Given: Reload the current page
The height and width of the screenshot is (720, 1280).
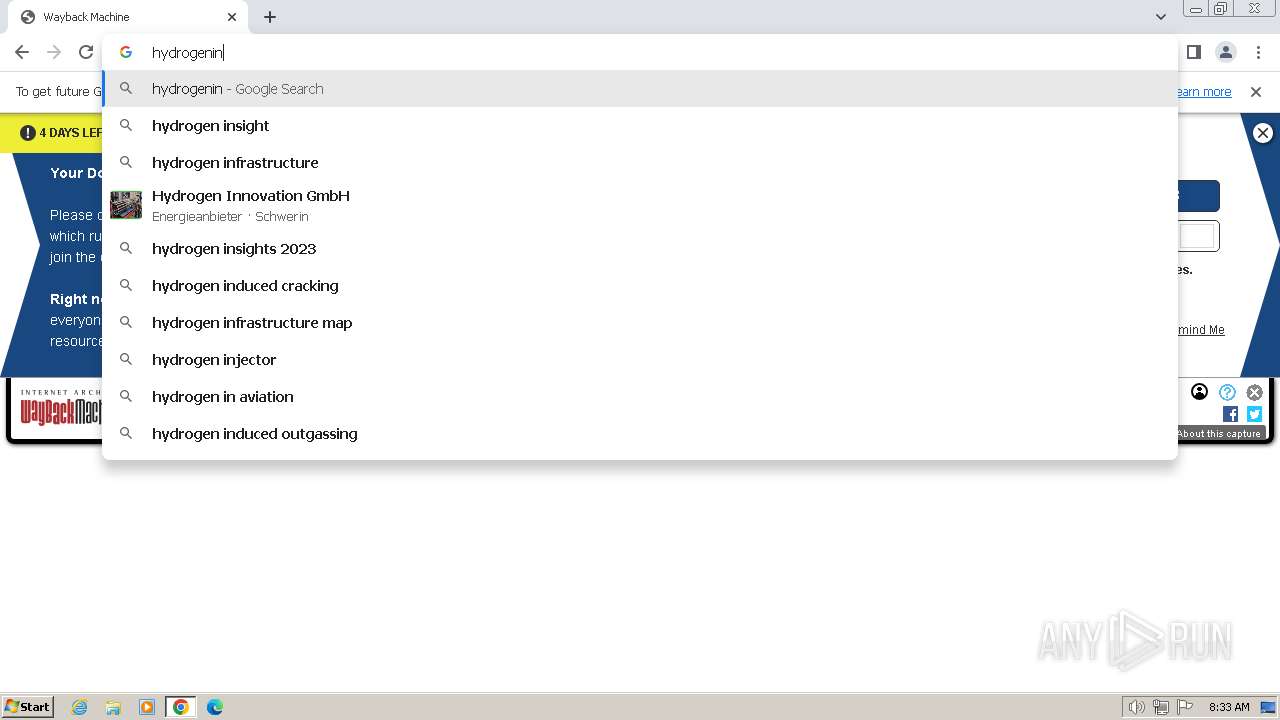Looking at the screenshot, I should (x=86, y=52).
